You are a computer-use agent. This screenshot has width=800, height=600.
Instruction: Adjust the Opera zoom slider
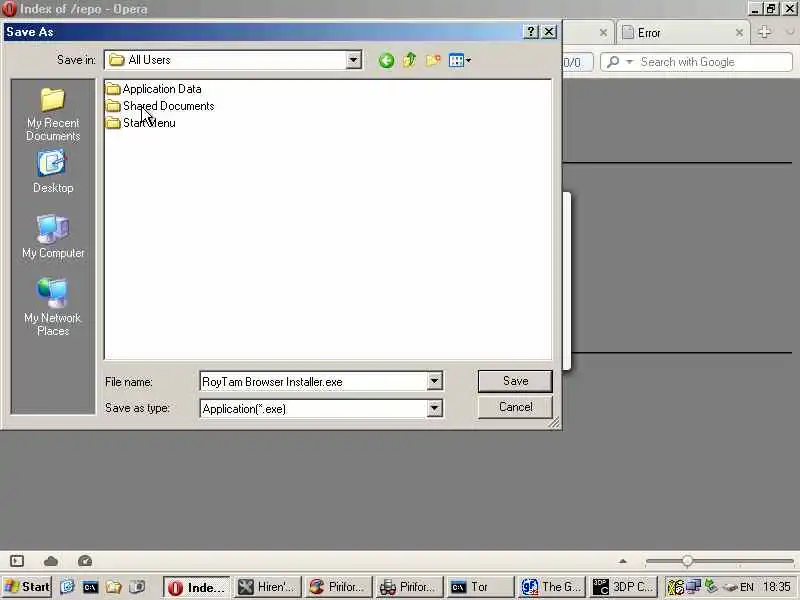click(687, 561)
